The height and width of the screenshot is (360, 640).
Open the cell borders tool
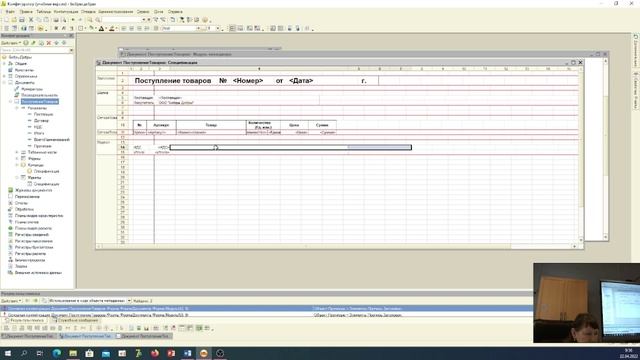(80, 29)
